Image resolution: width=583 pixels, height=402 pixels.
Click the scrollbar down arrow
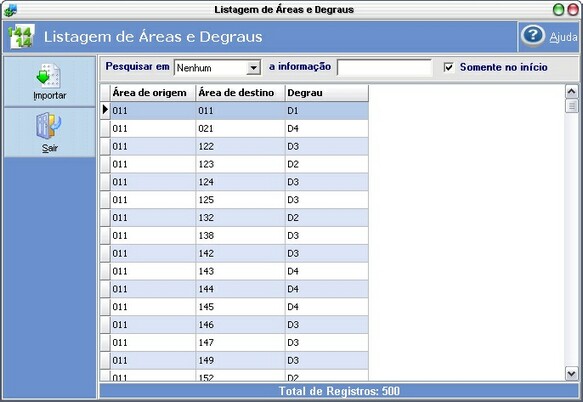tap(571, 373)
